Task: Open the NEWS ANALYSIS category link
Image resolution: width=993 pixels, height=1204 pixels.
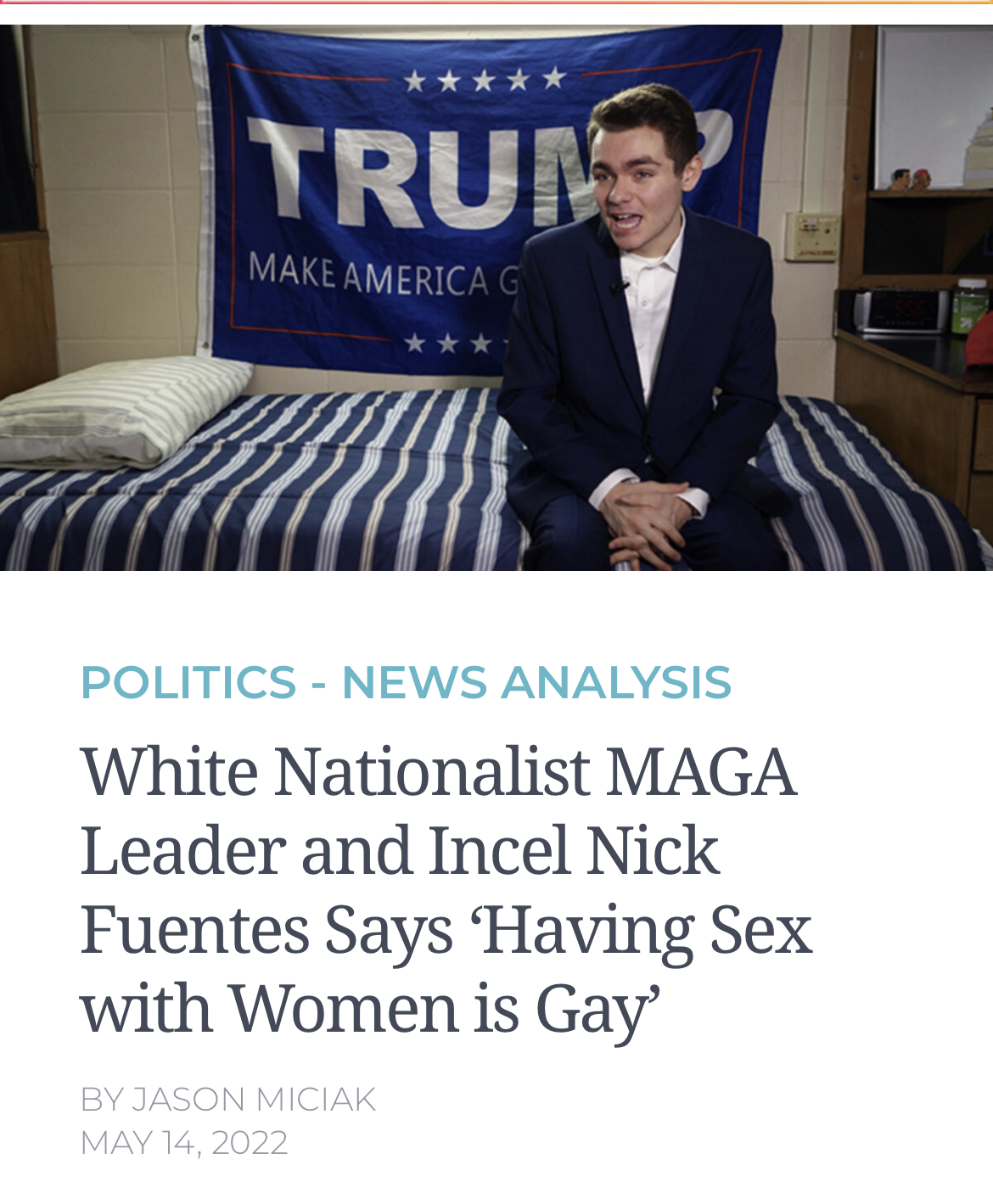Action: point(536,682)
